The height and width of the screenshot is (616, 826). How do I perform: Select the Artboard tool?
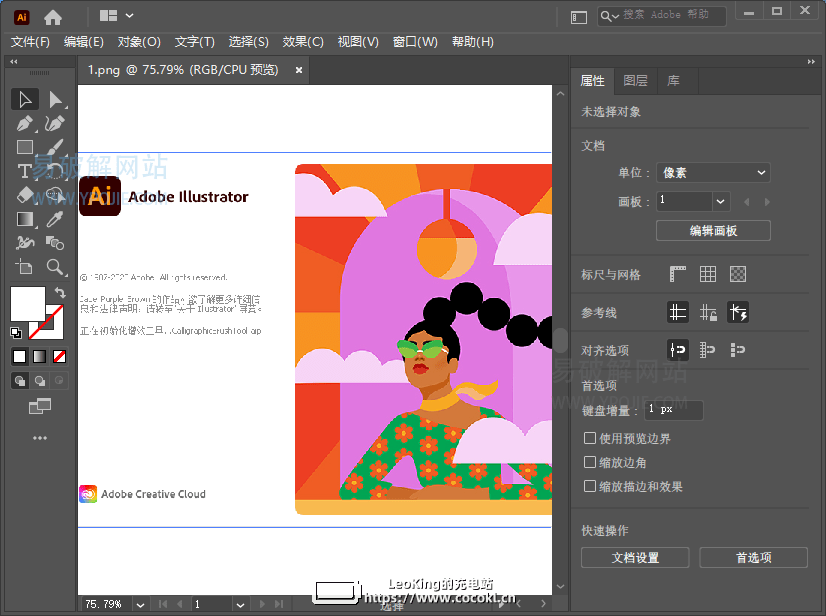[25, 267]
